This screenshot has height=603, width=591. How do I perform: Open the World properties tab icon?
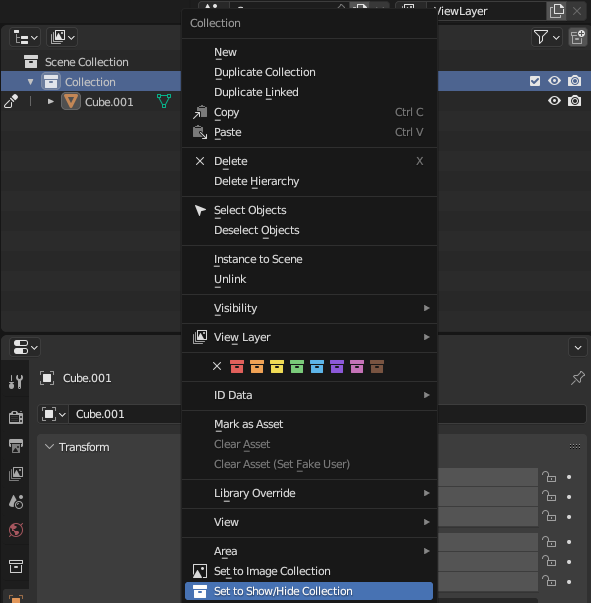[16, 530]
